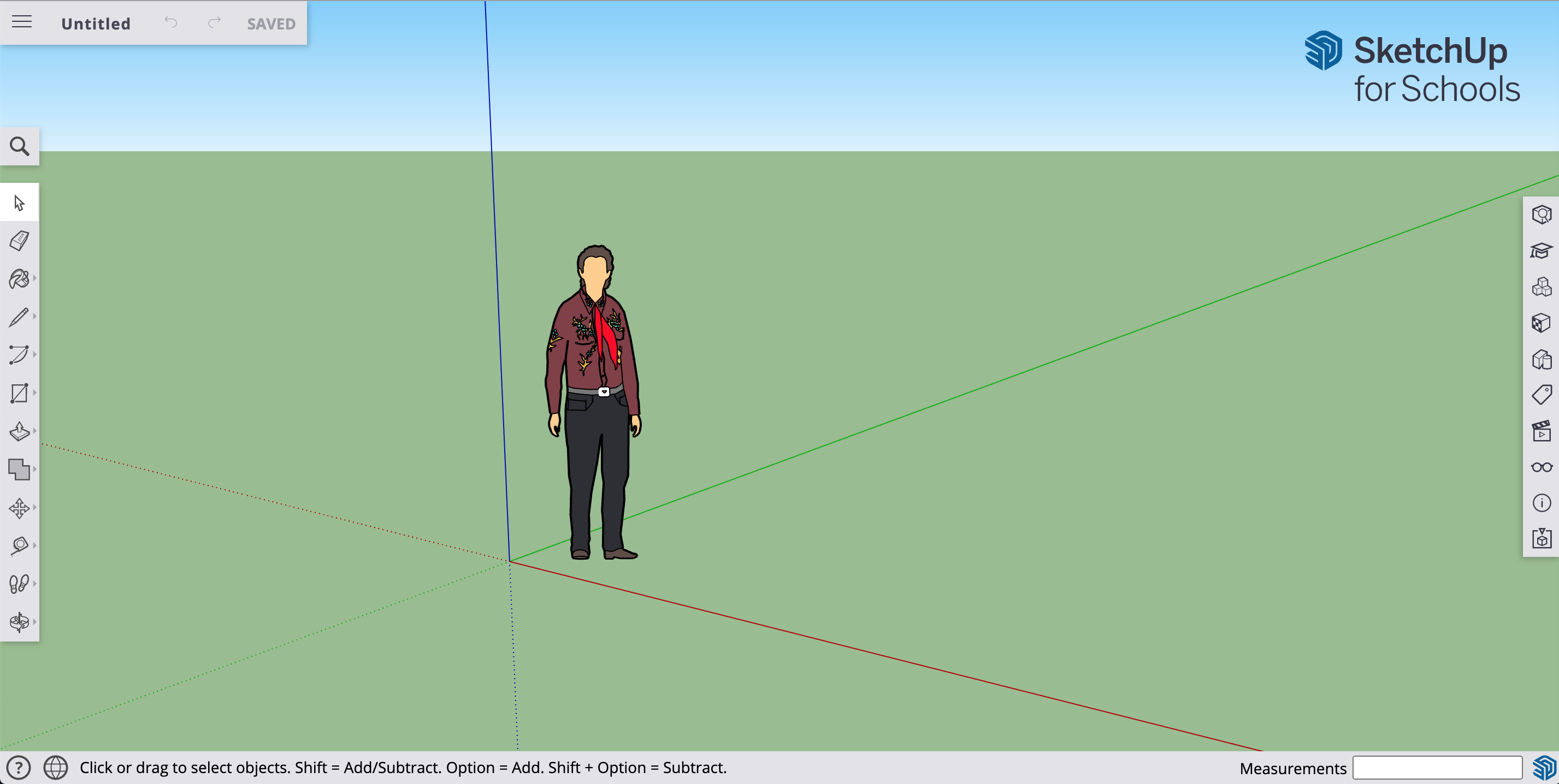Open the Tags panel
This screenshot has height=784, width=1559.
[1542, 395]
